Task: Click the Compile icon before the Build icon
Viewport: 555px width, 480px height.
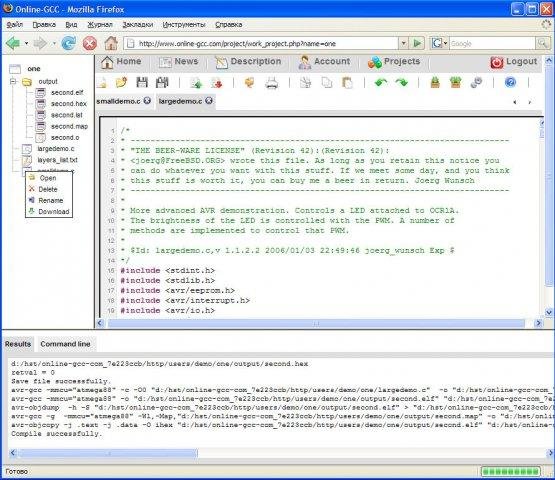Action: click(435, 82)
